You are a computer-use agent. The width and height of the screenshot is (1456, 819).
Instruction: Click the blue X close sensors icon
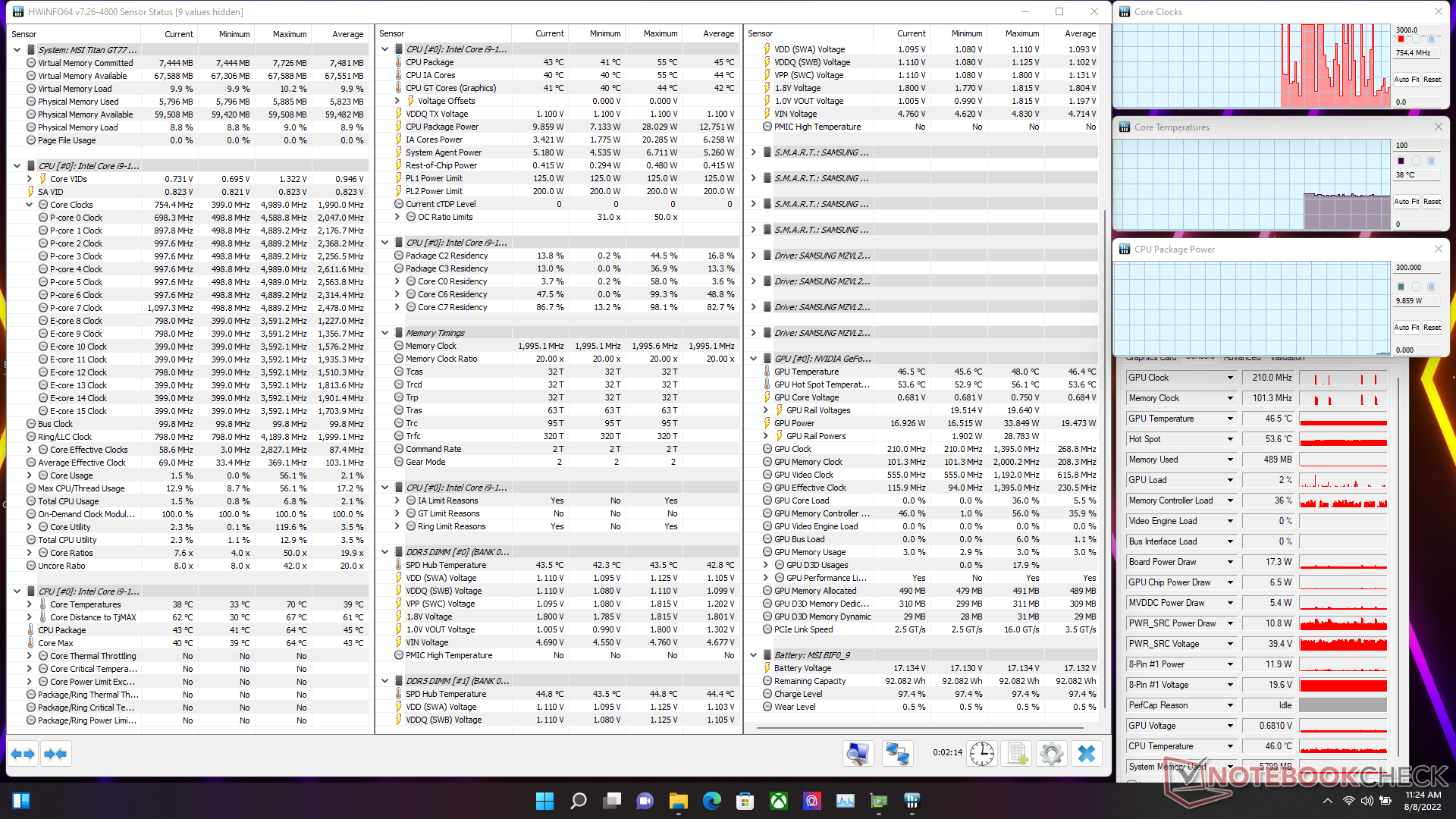tap(1087, 754)
